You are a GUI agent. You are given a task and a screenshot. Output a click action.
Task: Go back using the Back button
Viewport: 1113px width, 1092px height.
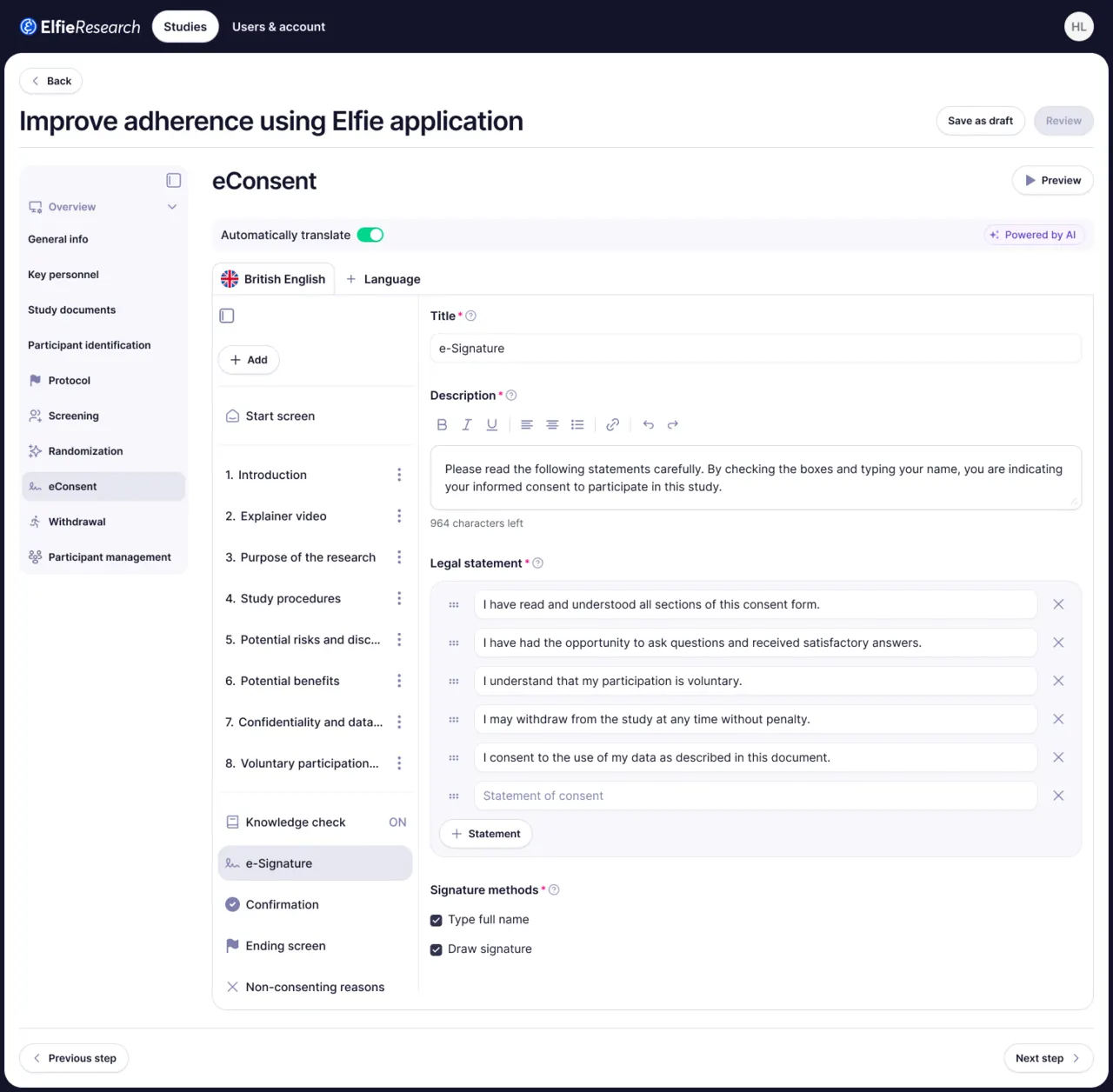tap(50, 81)
